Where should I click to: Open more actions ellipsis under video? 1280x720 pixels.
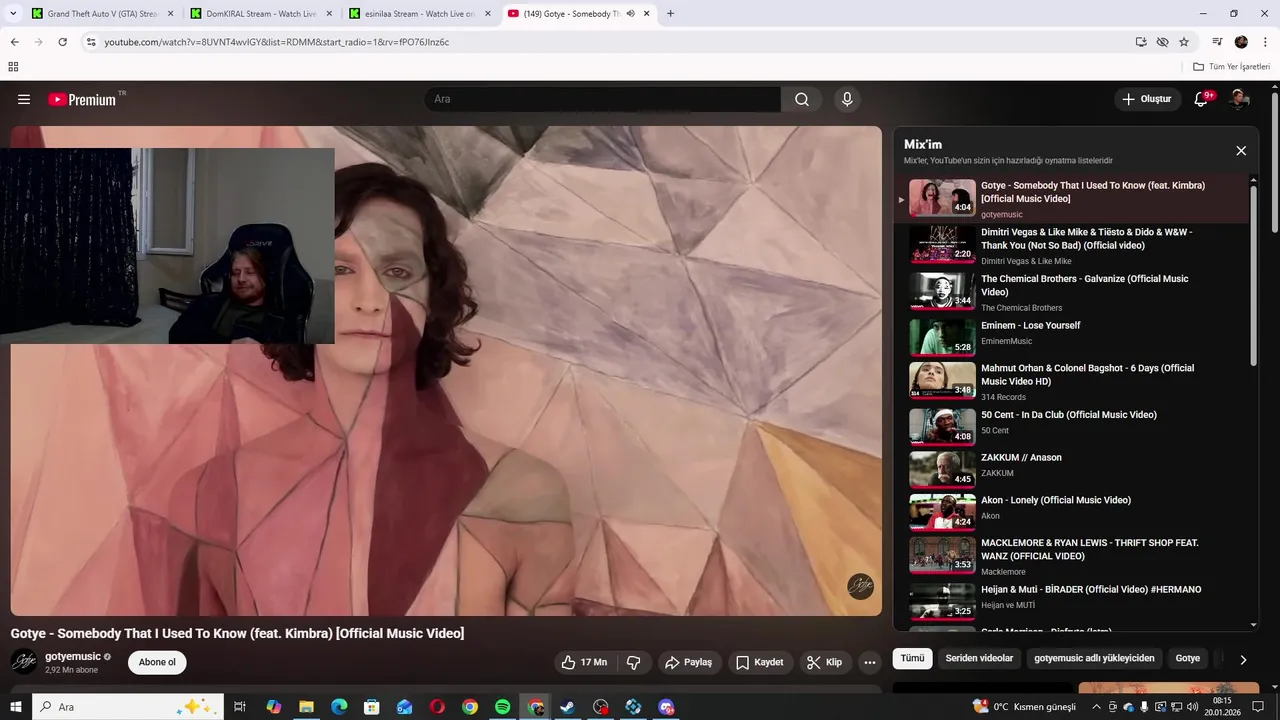[x=870, y=662]
